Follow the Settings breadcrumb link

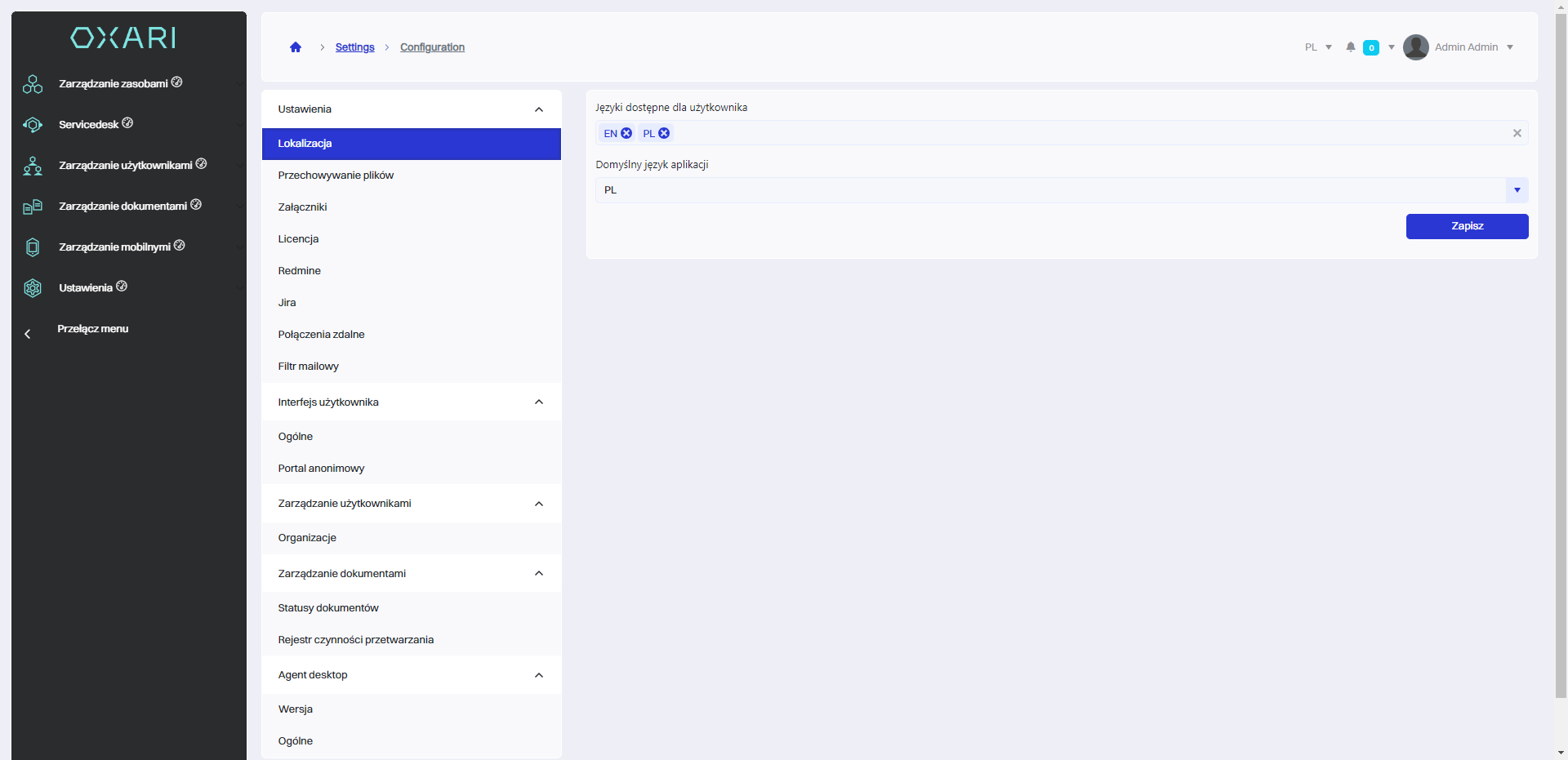tap(354, 47)
